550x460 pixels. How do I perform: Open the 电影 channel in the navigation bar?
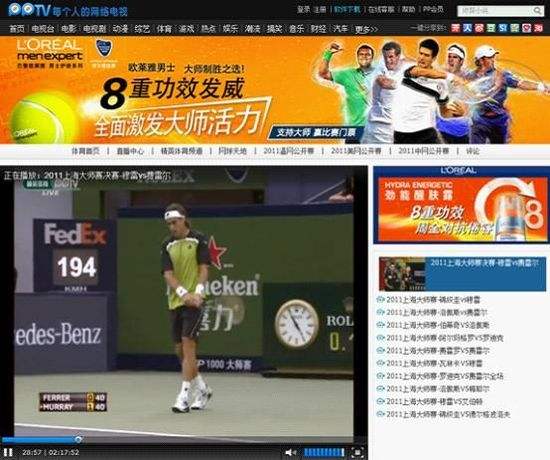(69, 29)
